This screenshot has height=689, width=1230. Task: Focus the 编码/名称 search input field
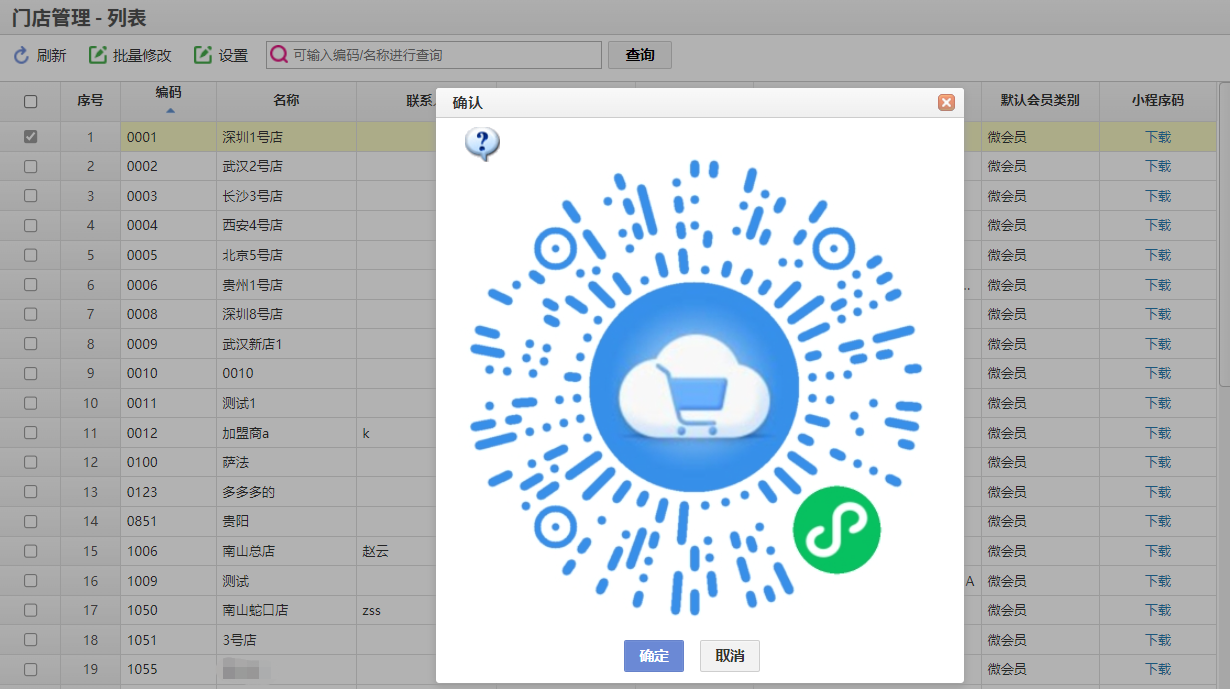[434, 55]
